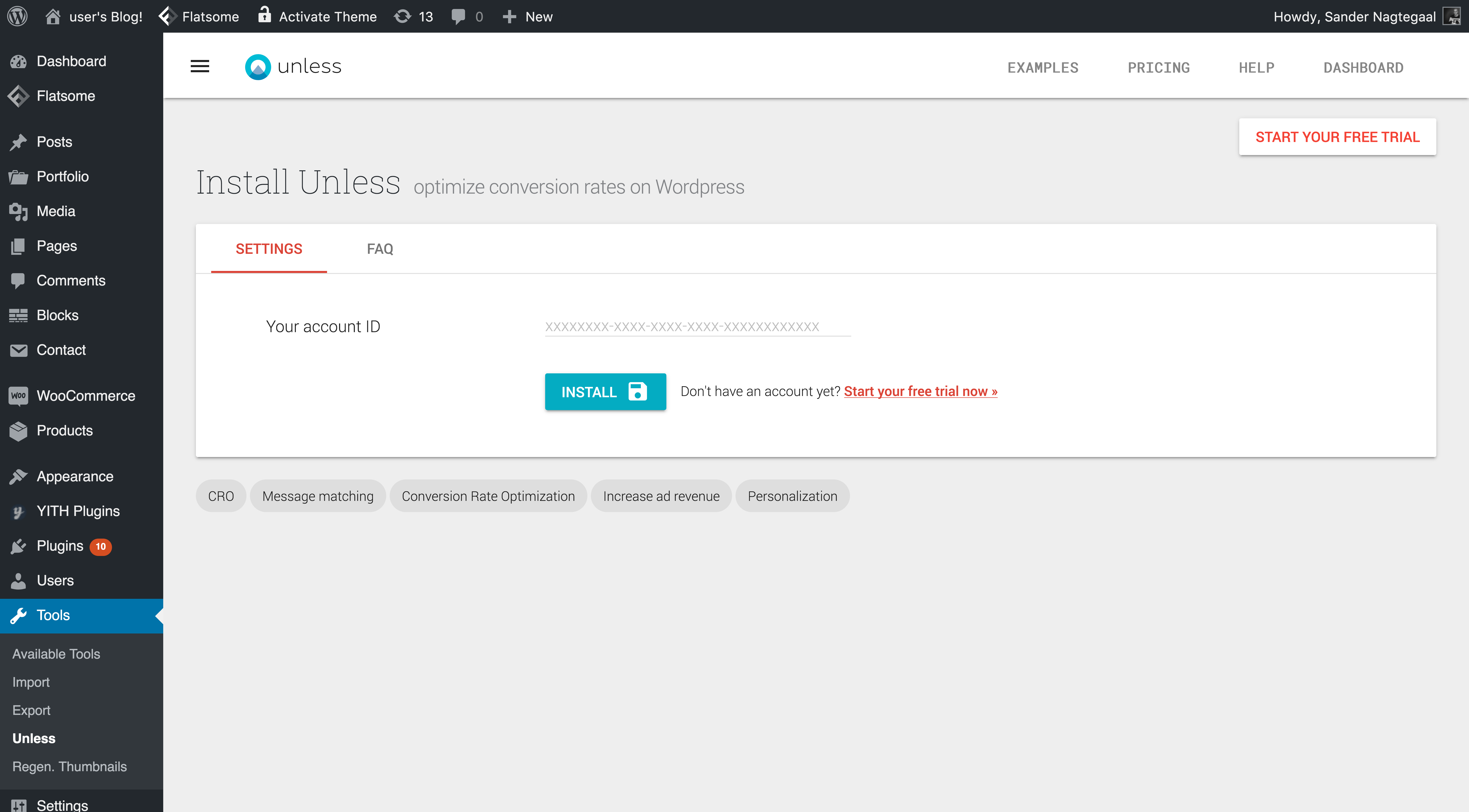Click the INSTALL button

coord(605,392)
